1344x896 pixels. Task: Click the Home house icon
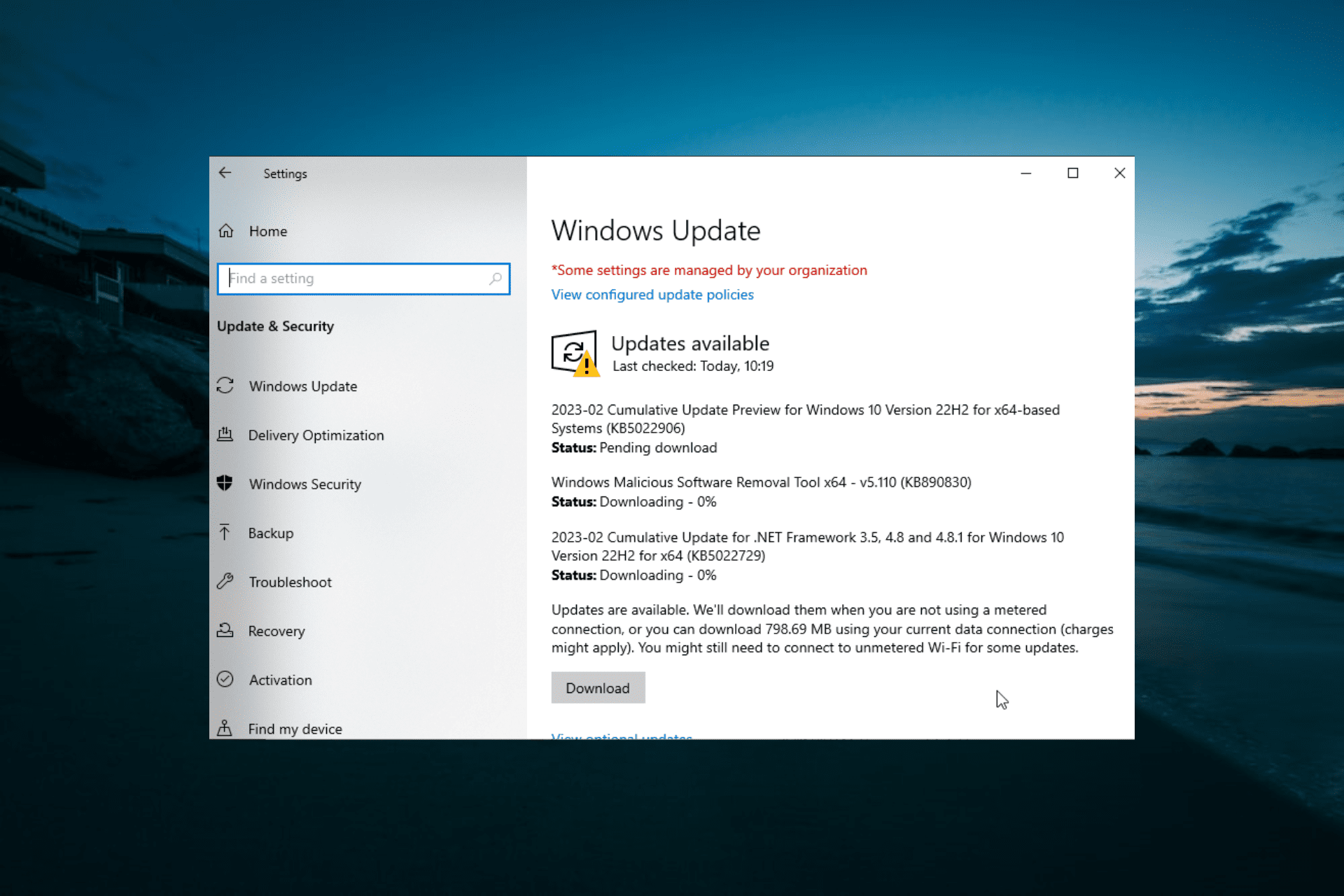pos(226,231)
